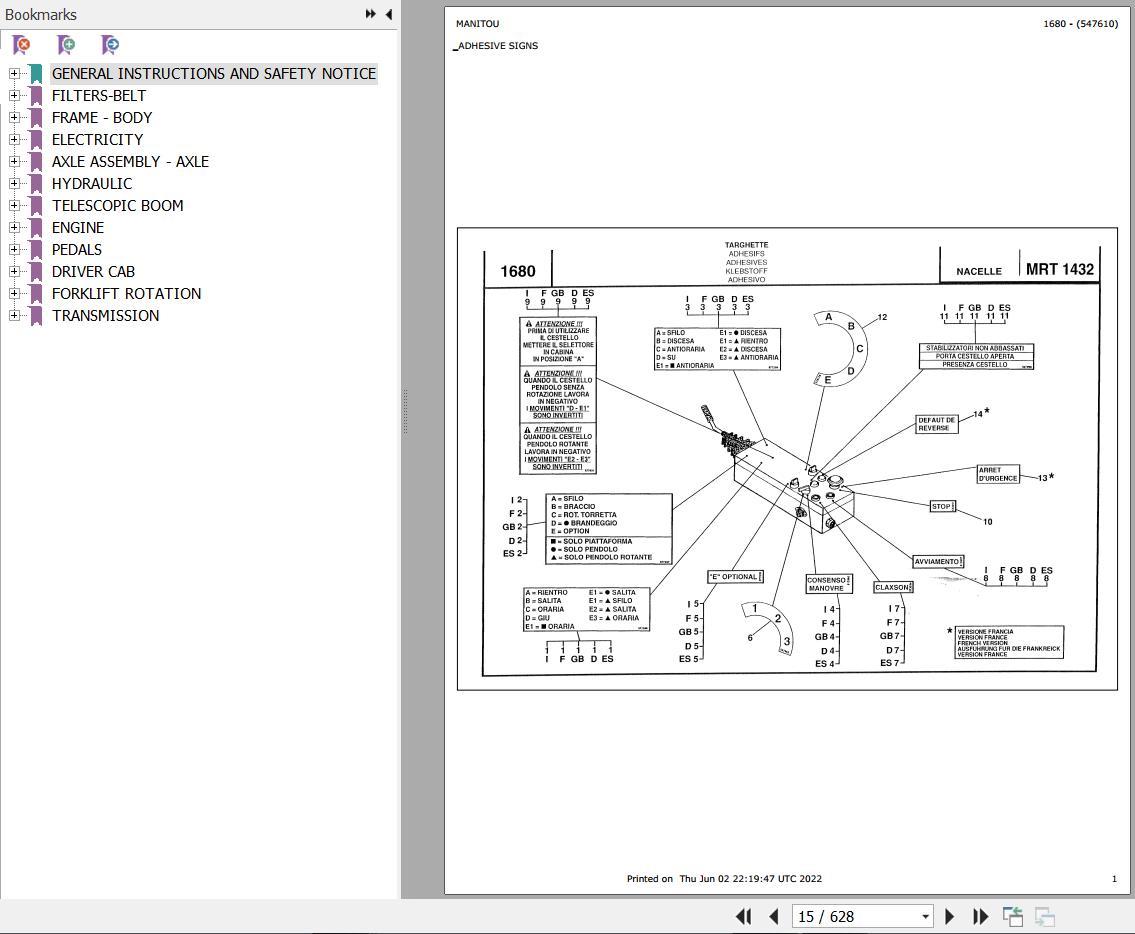
Task: Jump to the FORKLIFT ROTATION bookmark
Action: click(x=126, y=293)
